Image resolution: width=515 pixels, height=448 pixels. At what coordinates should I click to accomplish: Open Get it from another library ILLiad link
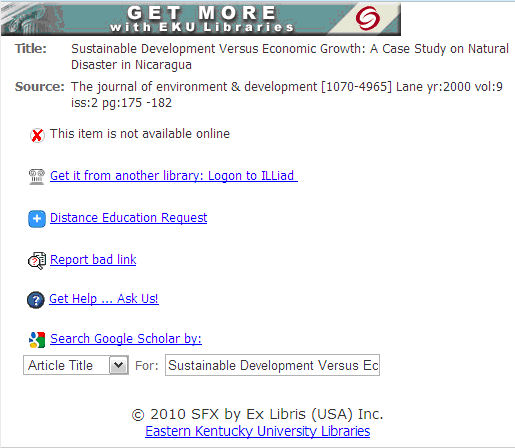(x=174, y=176)
